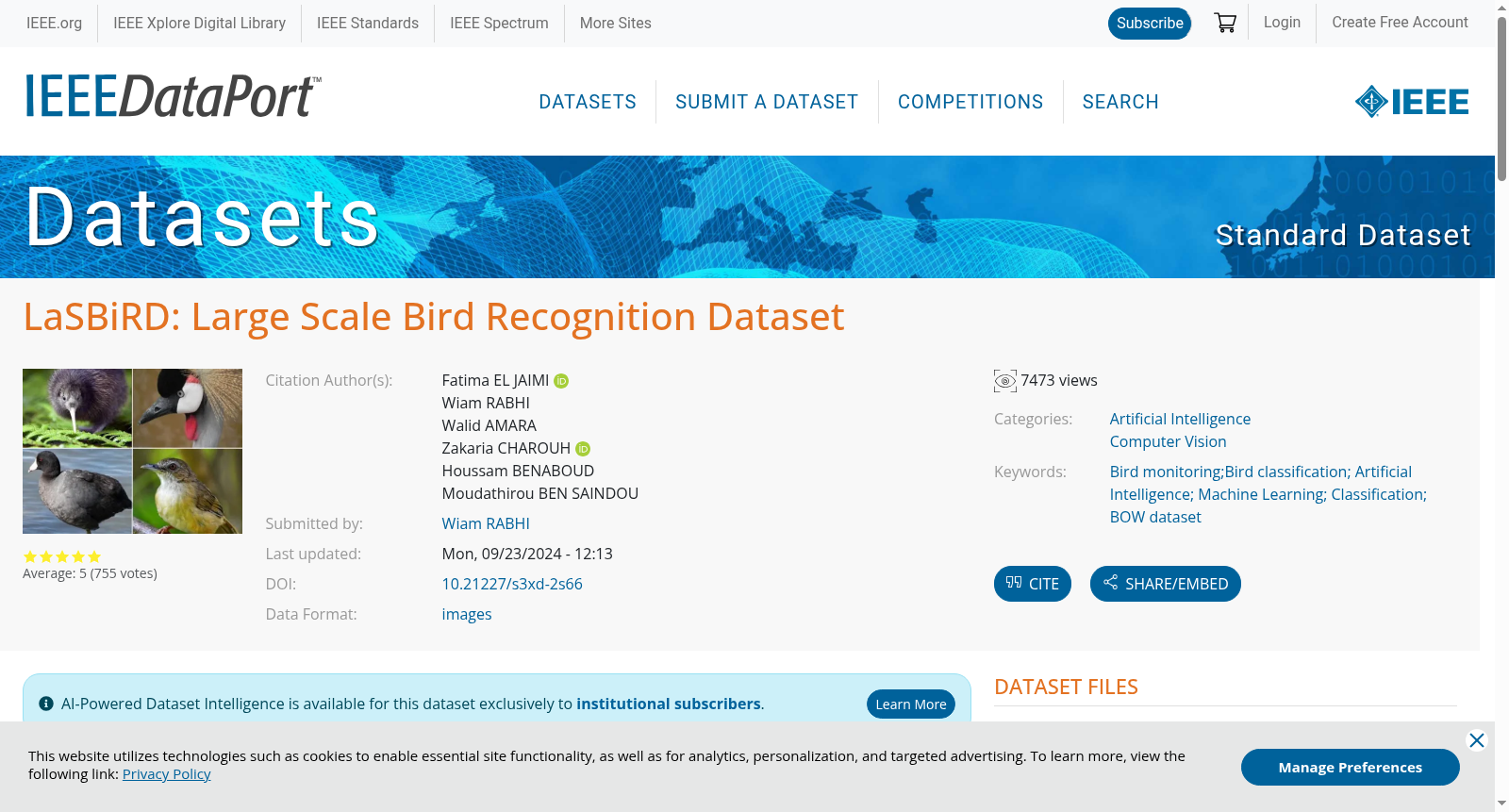Image resolution: width=1509 pixels, height=812 pixels.
Task: Click the Bird monitoring keywords link
Action: coord(1268,494)
